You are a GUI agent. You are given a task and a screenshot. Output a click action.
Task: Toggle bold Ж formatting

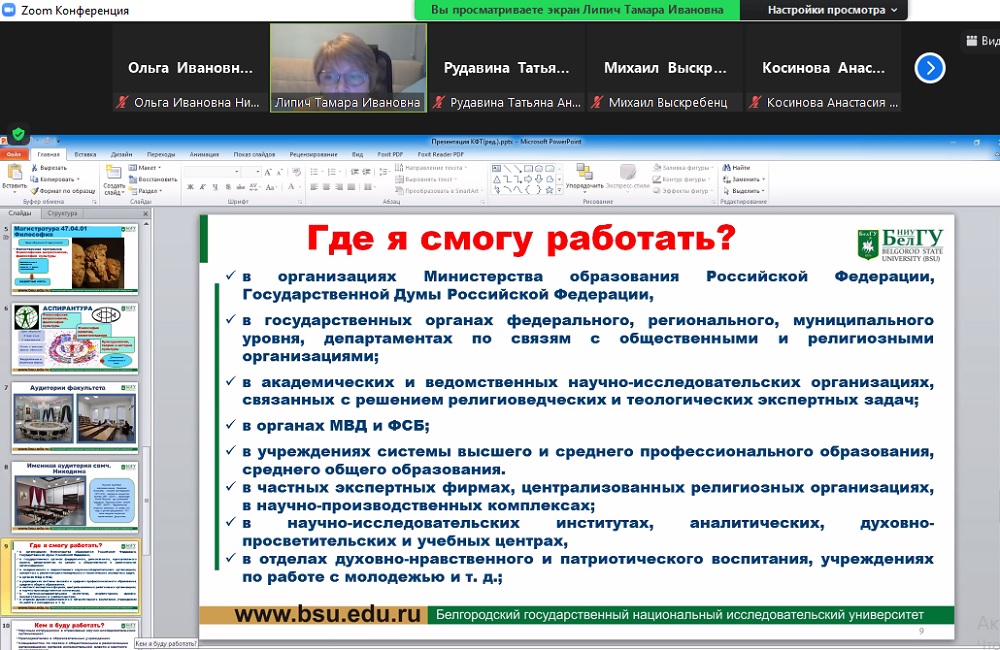tap(188, 189)
